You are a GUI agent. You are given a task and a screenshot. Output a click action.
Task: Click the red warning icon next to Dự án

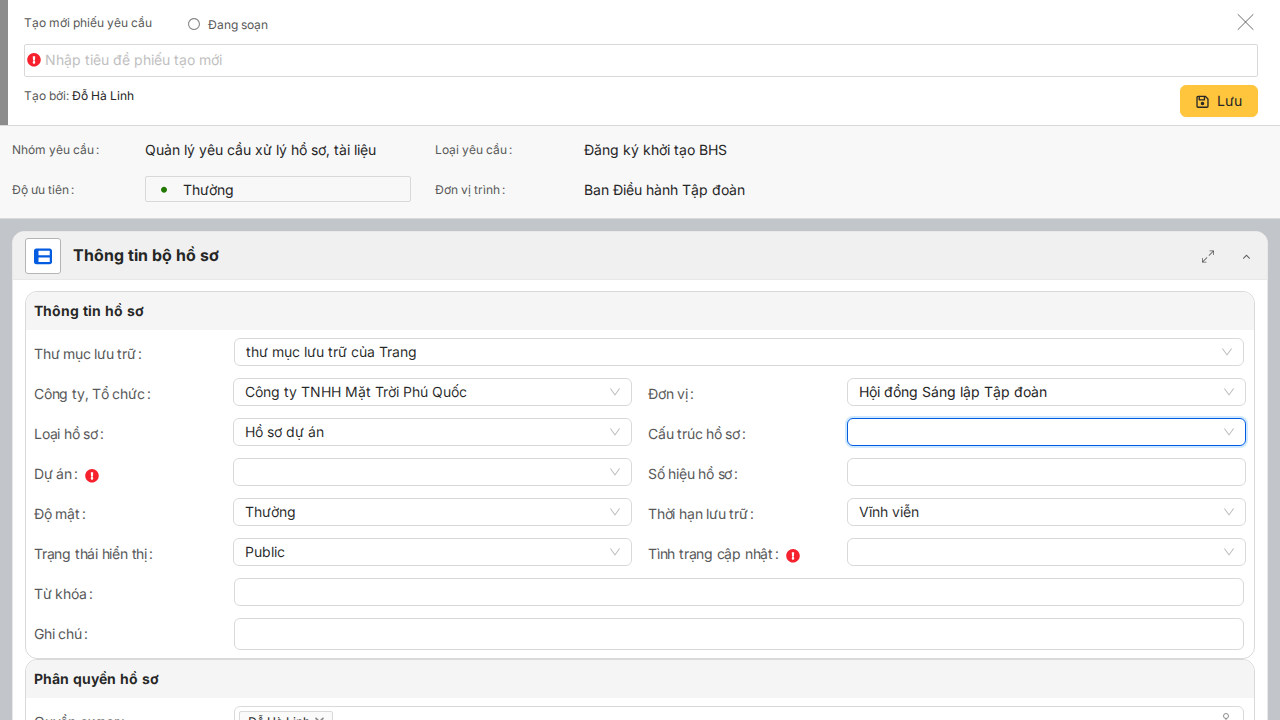[x=92, y=476]
